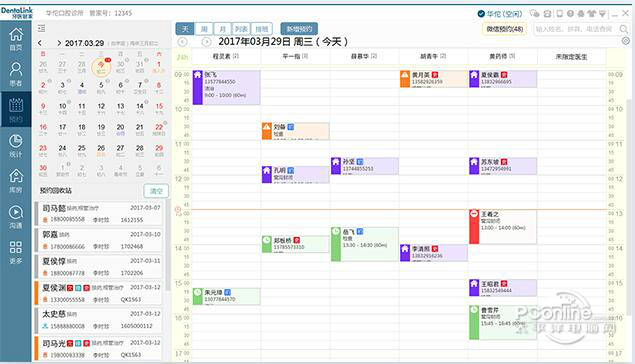
Task: Open the notification bell icon in title bar
Action: pos(581,13)
